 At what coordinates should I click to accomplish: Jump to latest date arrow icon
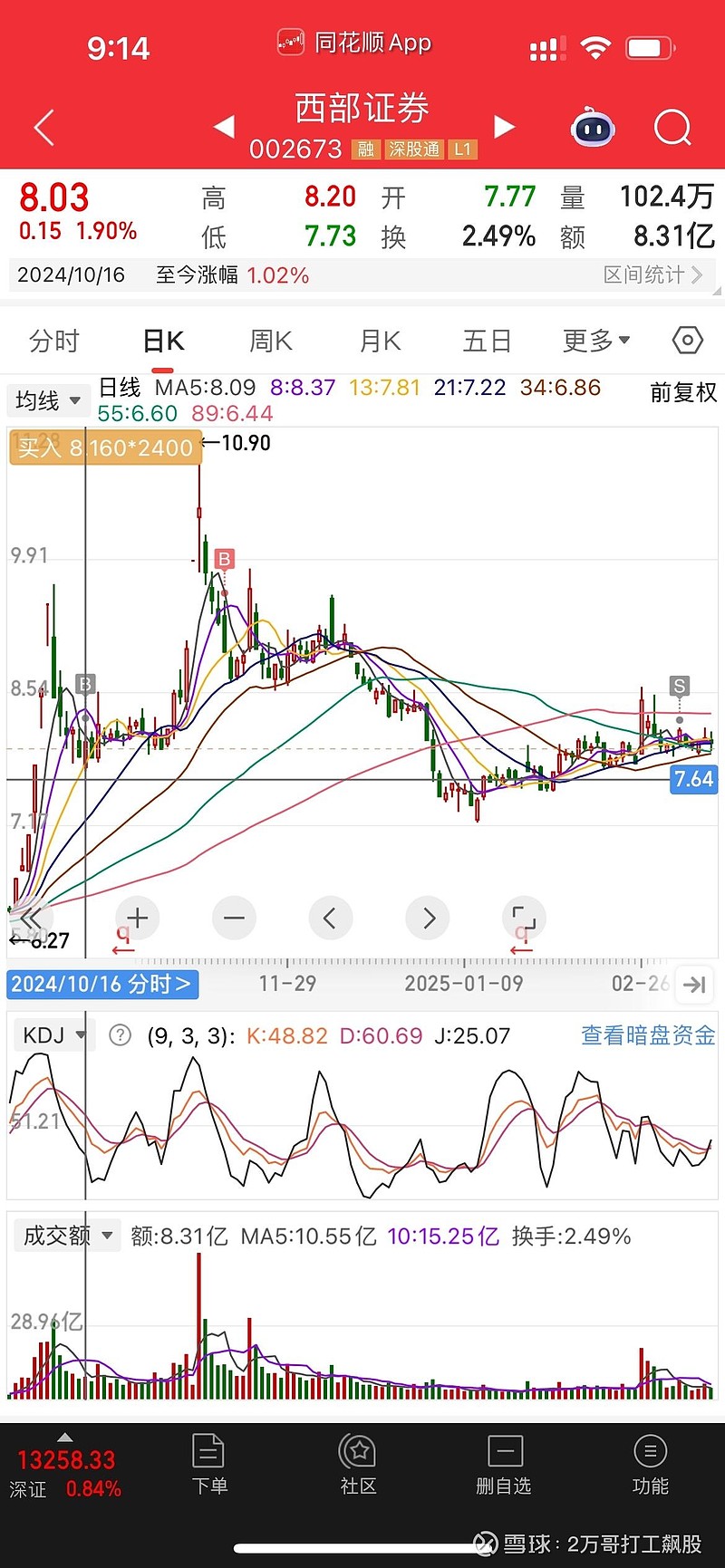click(x=695, y=985)
